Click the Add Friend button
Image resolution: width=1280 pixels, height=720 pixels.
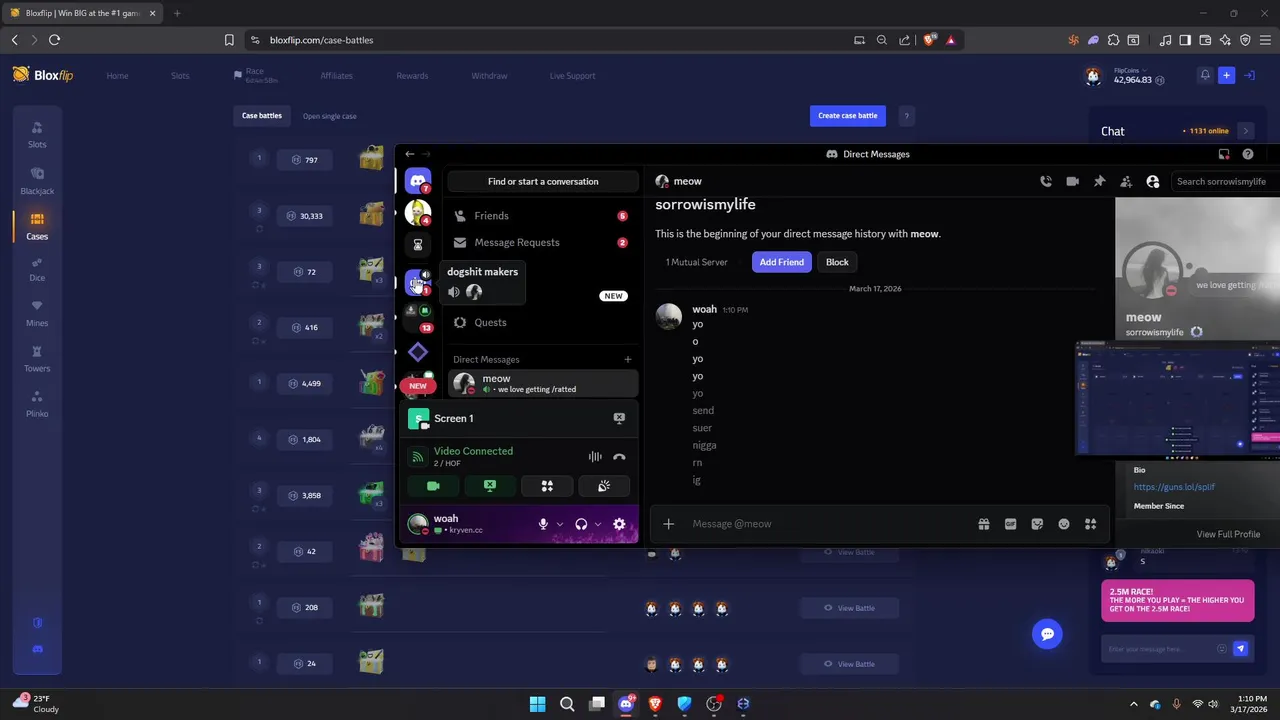point(782,262)
